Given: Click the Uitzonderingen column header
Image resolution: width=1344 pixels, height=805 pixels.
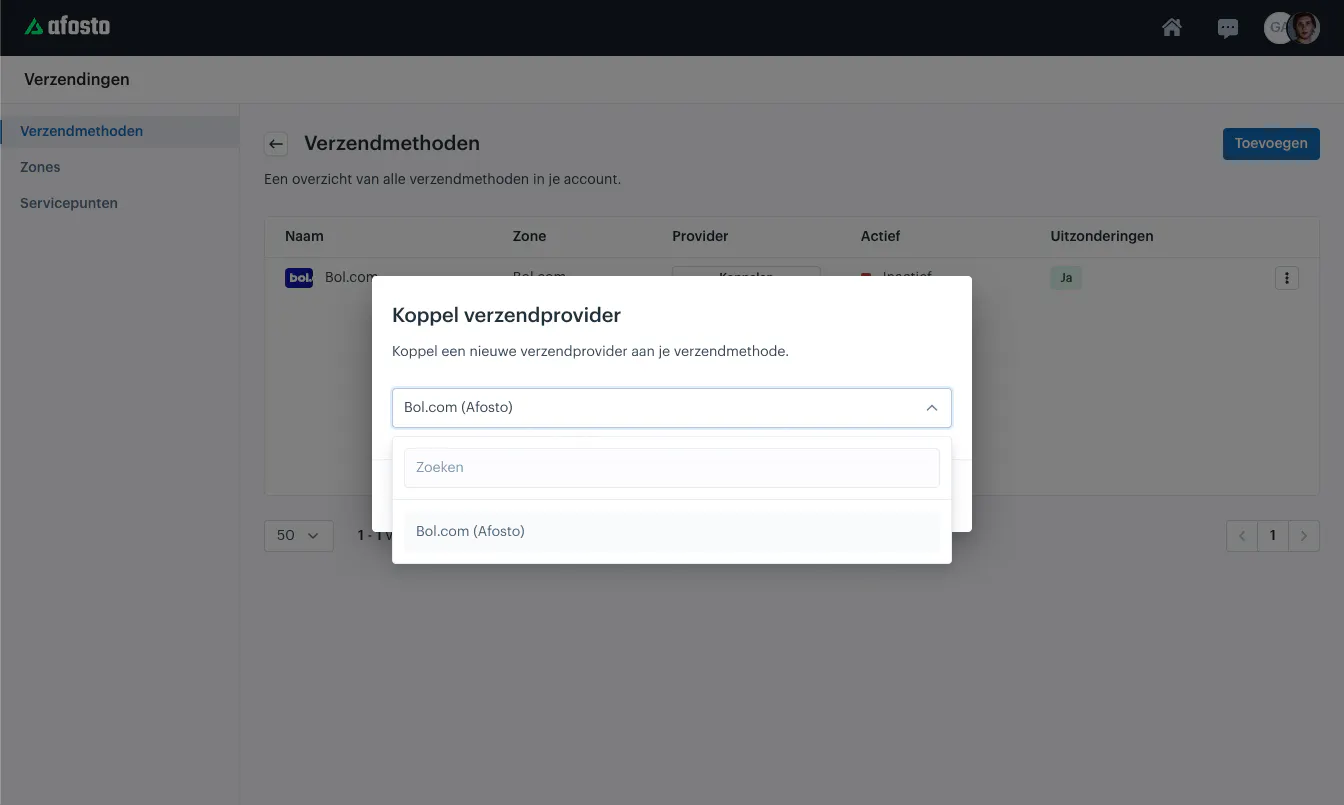Looking at the screenshot, I should pos(1102,236).
